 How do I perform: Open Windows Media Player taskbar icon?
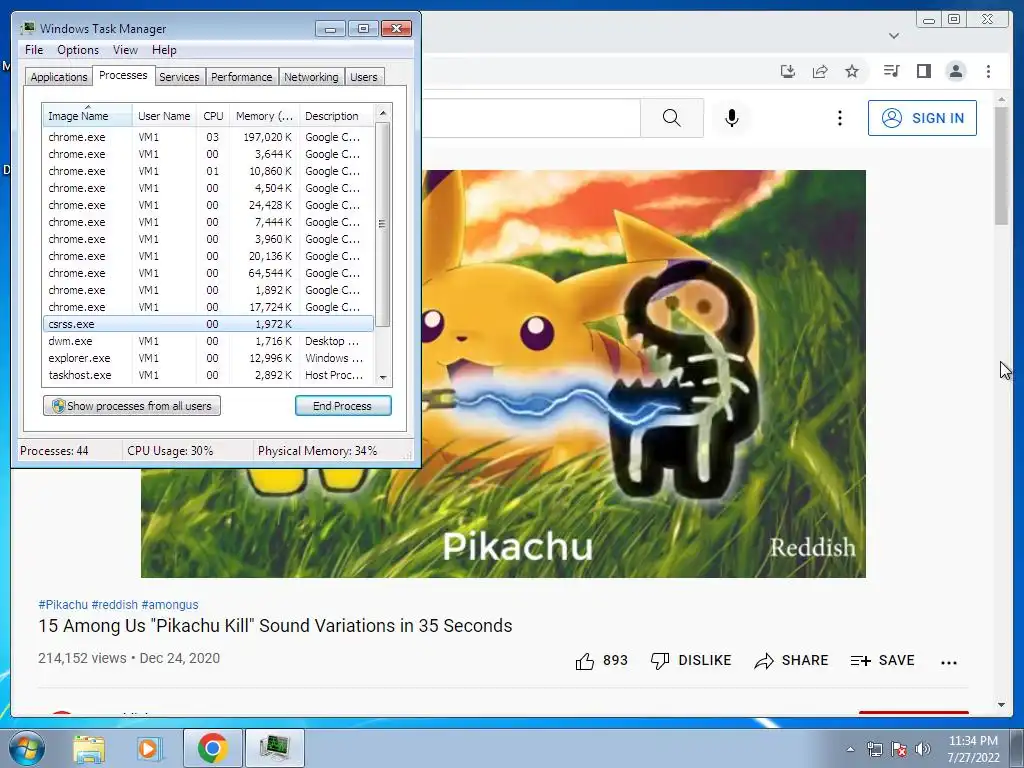[149, 748]
